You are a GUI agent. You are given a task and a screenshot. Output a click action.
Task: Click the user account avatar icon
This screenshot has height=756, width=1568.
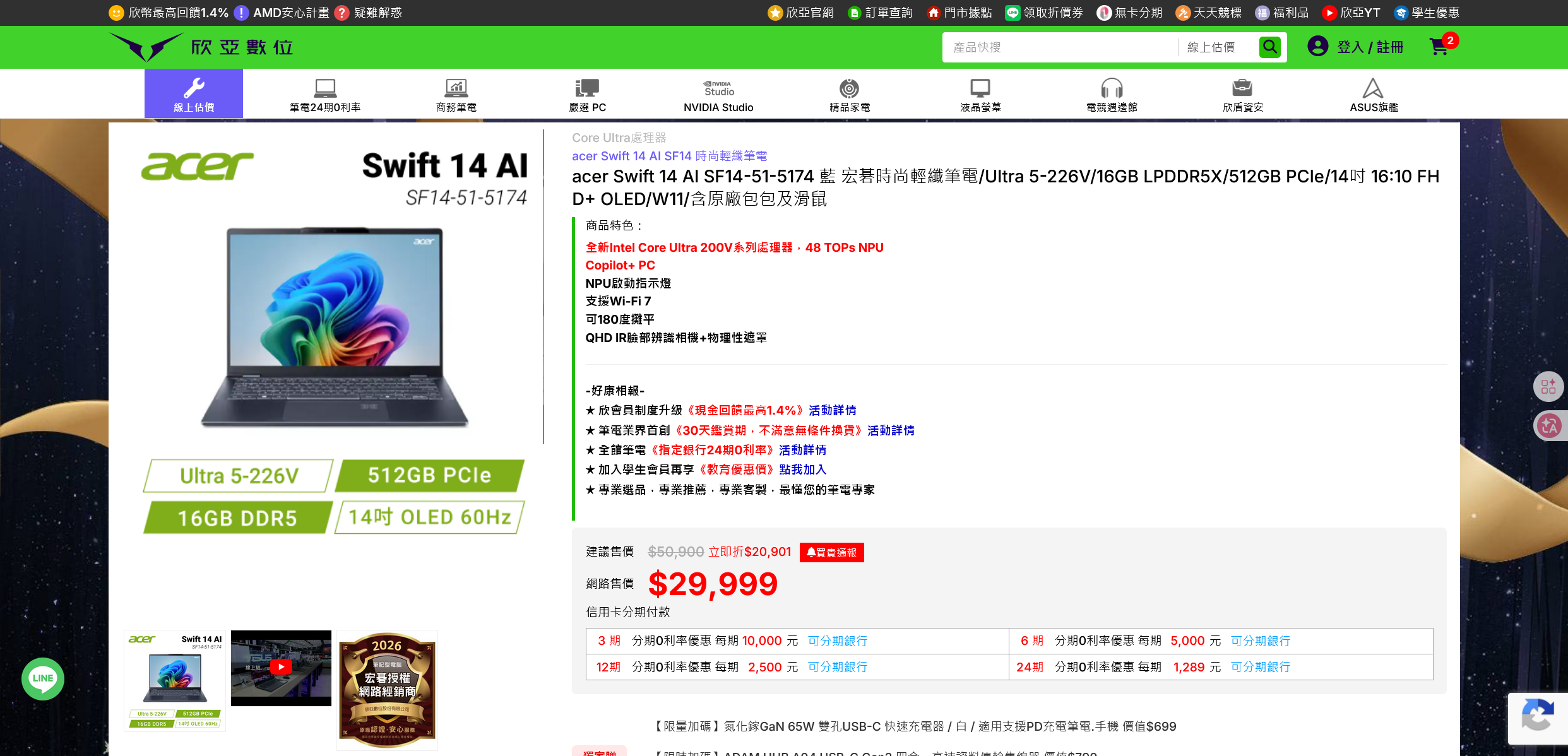point(1317,47)
